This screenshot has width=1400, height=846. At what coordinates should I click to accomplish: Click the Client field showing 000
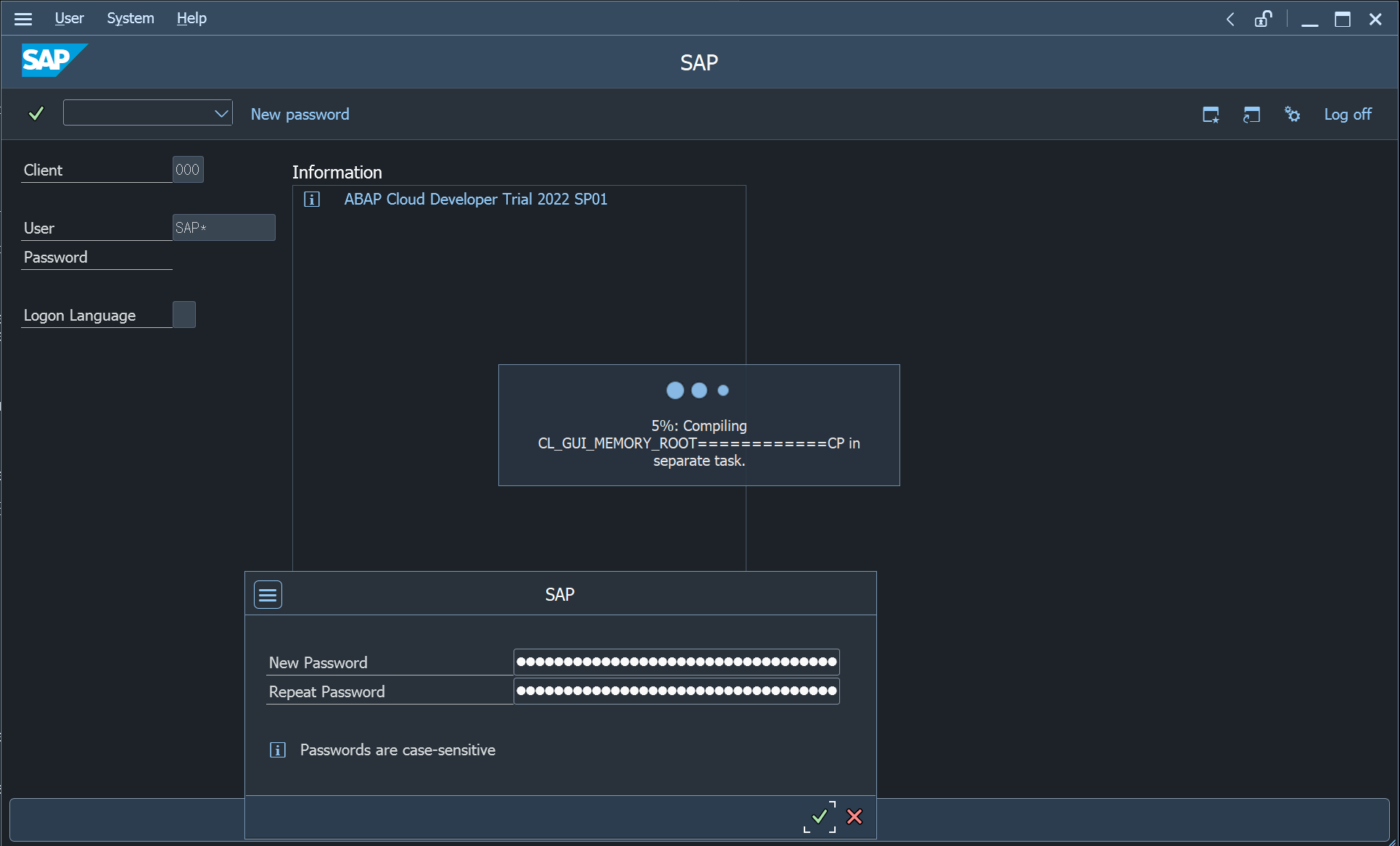(188, 170)
